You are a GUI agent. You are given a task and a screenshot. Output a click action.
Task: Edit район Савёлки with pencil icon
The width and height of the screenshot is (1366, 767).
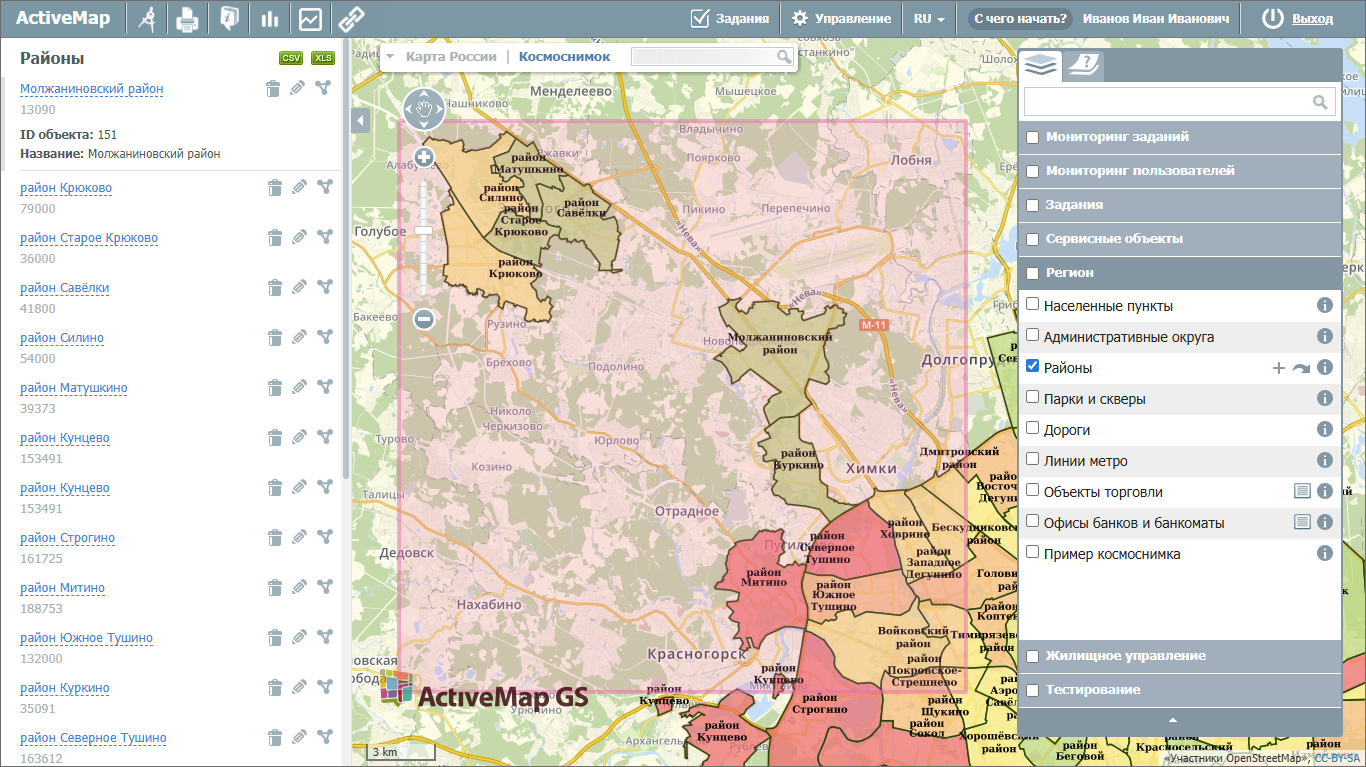click(298, 288)
